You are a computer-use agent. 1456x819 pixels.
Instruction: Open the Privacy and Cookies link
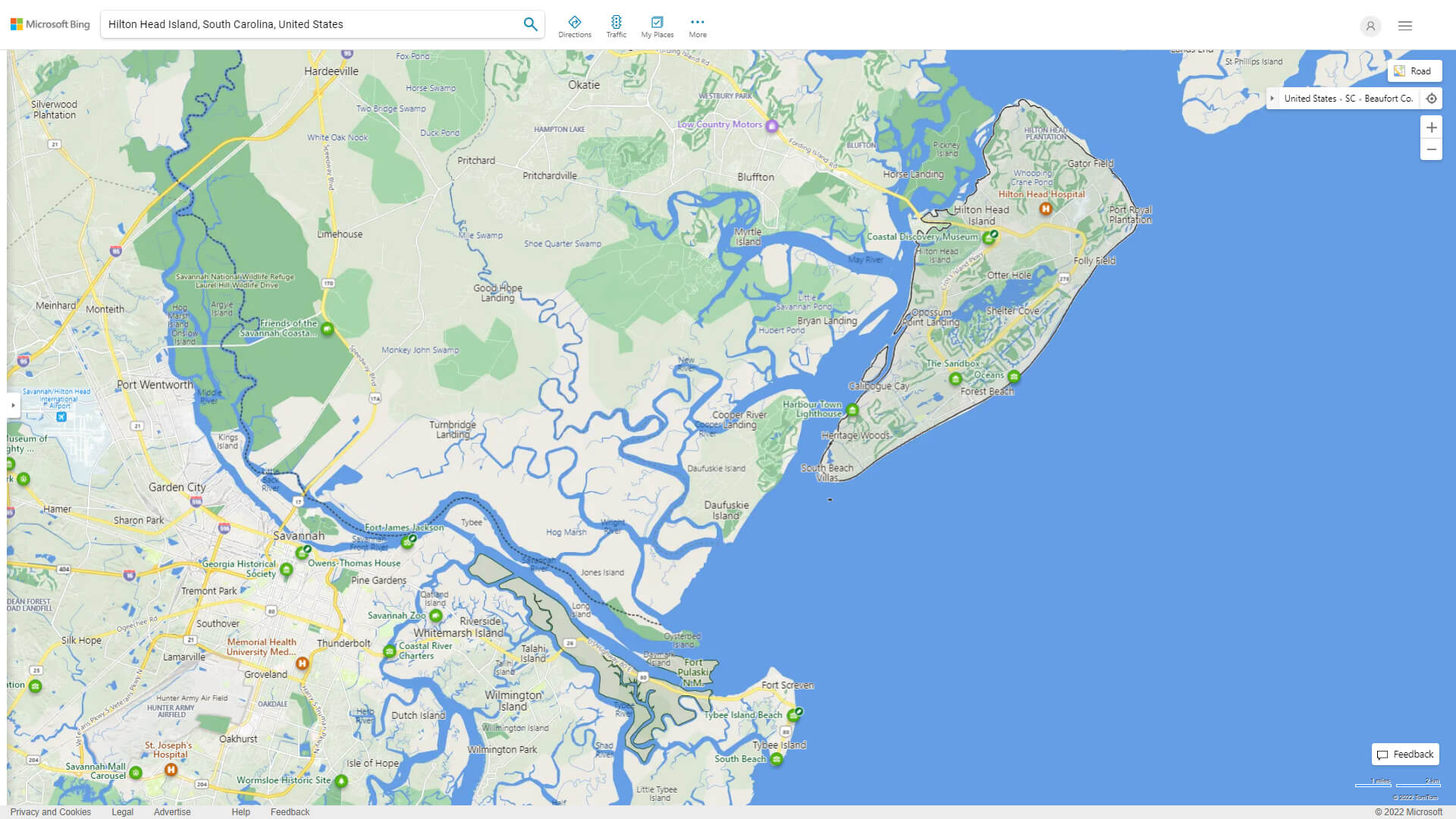[x=51, y=811]
